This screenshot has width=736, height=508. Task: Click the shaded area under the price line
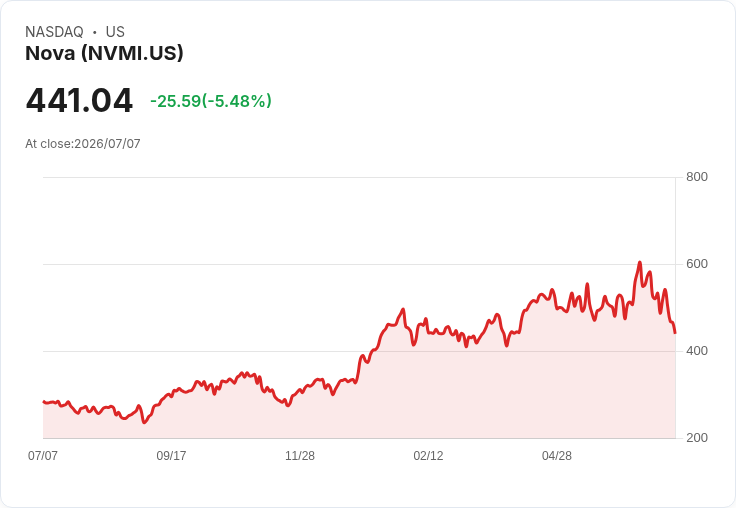357,408
